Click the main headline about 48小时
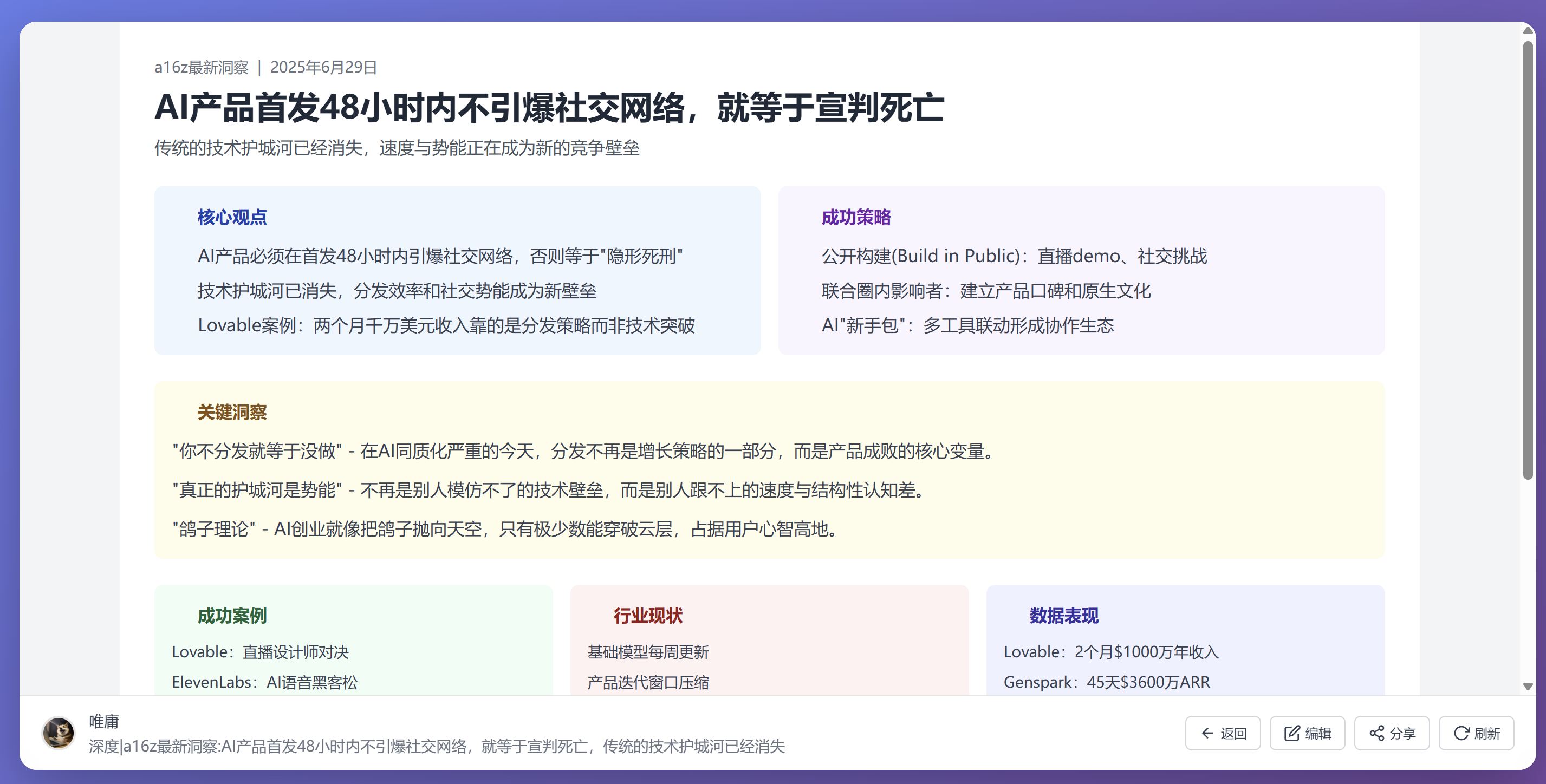The image size is (1546, 784). 549,108
